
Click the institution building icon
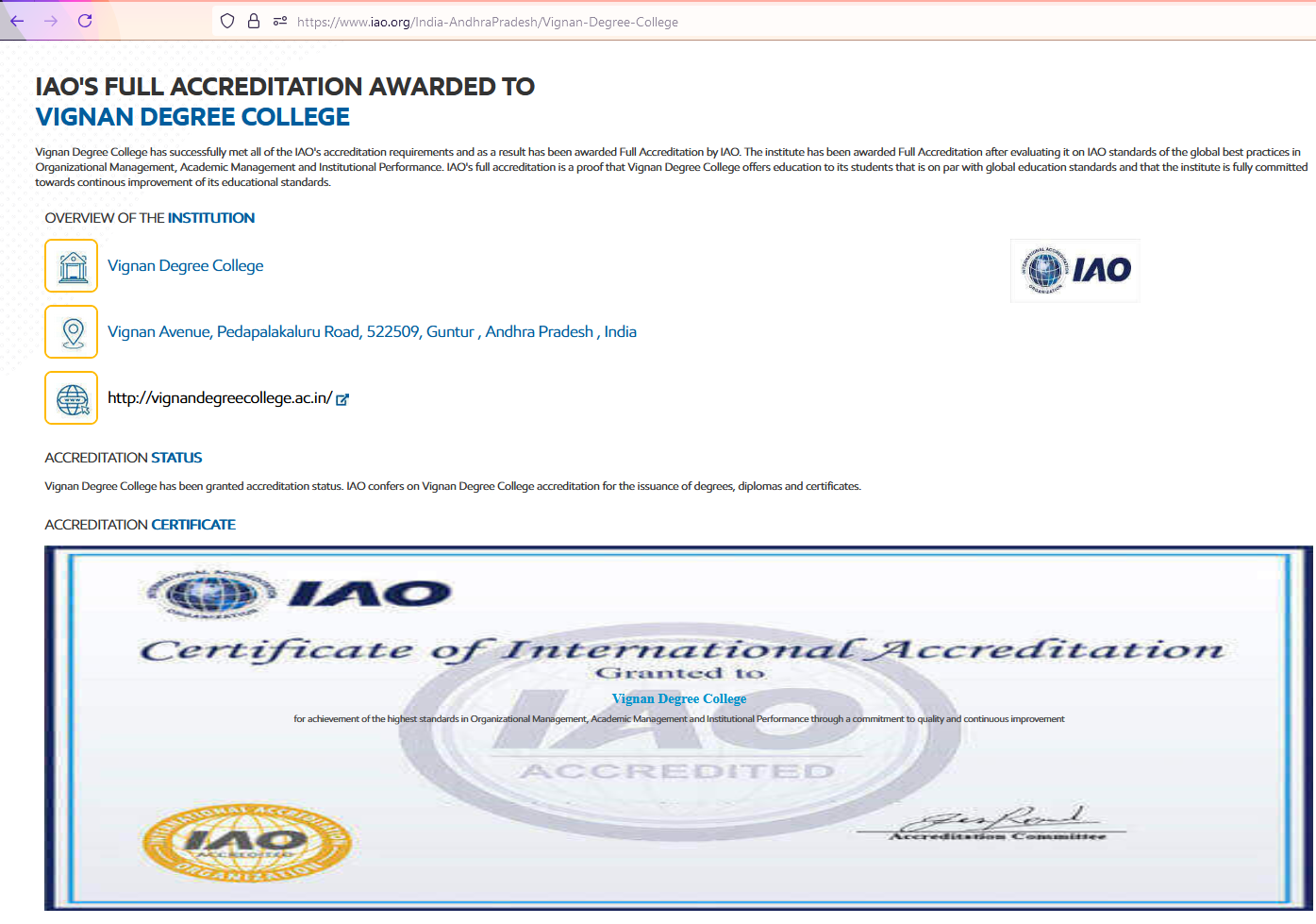72,266
